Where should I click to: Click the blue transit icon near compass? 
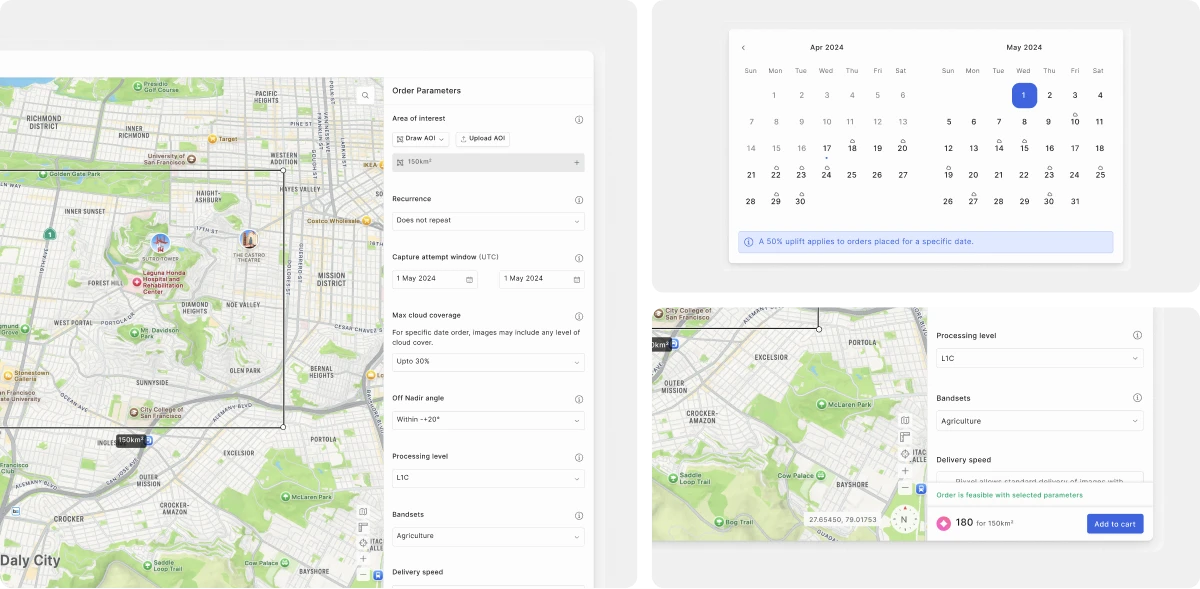920,490
